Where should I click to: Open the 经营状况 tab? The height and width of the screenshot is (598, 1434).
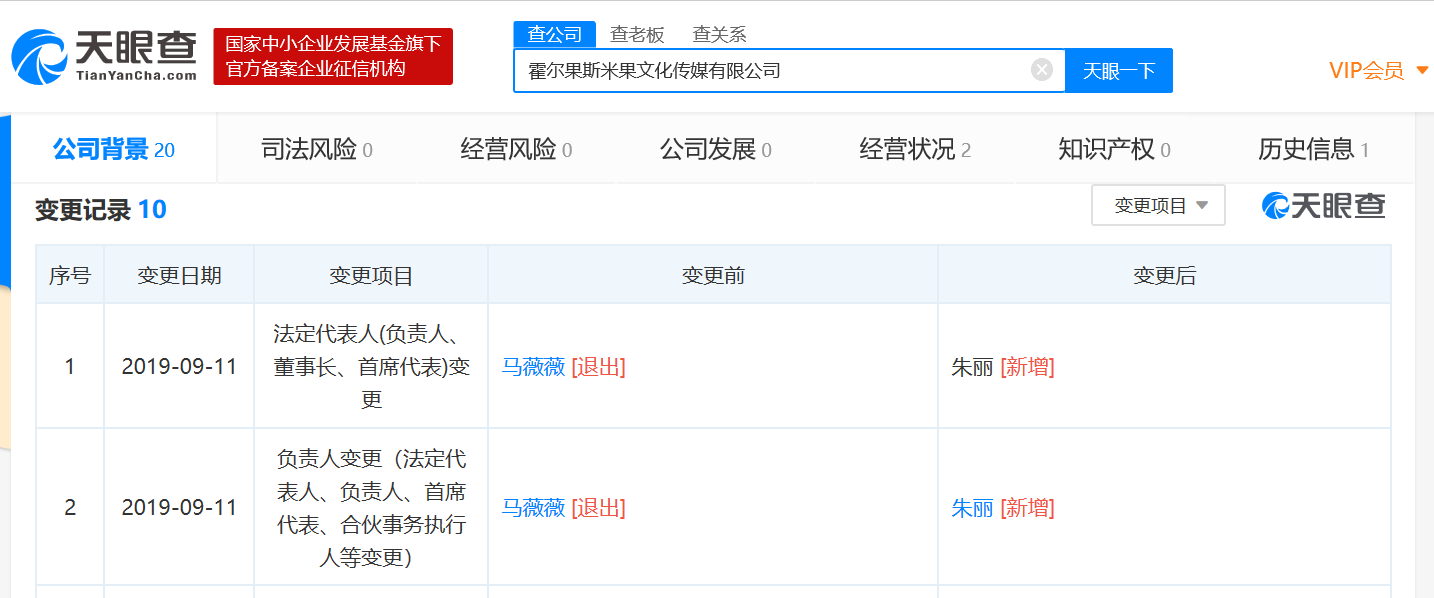coord(915,150)
